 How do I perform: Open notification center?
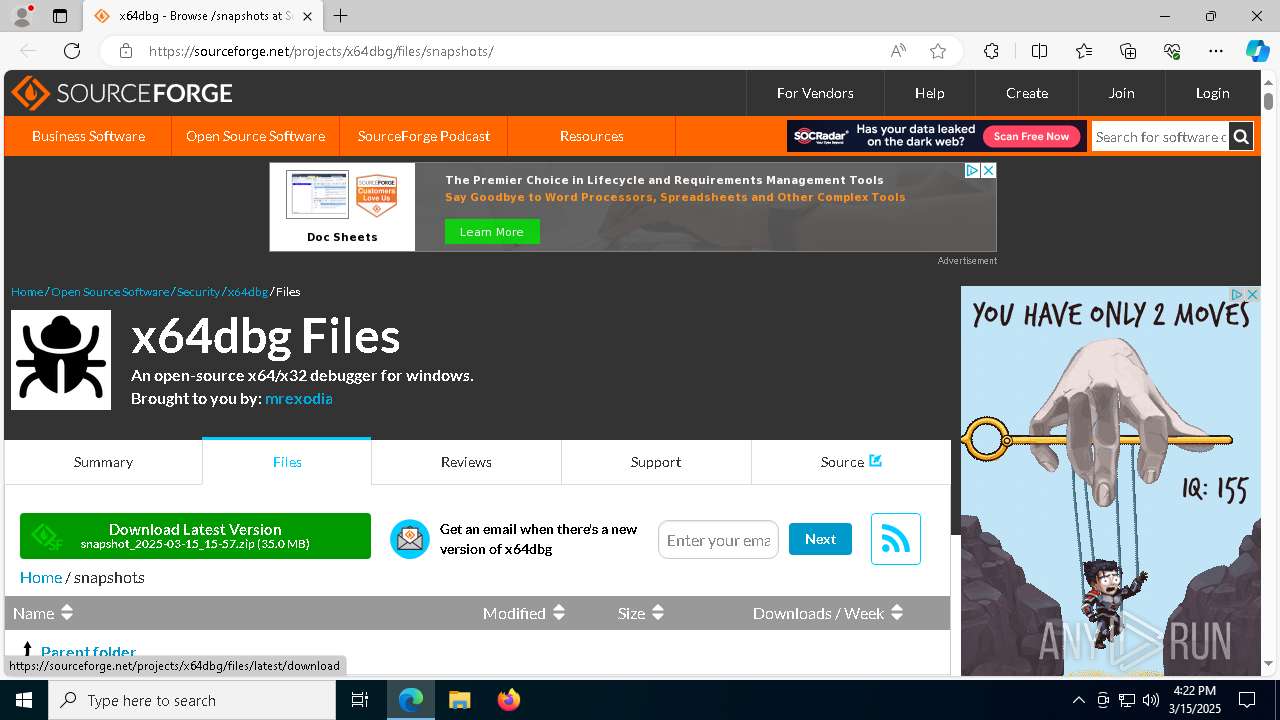1247,700
